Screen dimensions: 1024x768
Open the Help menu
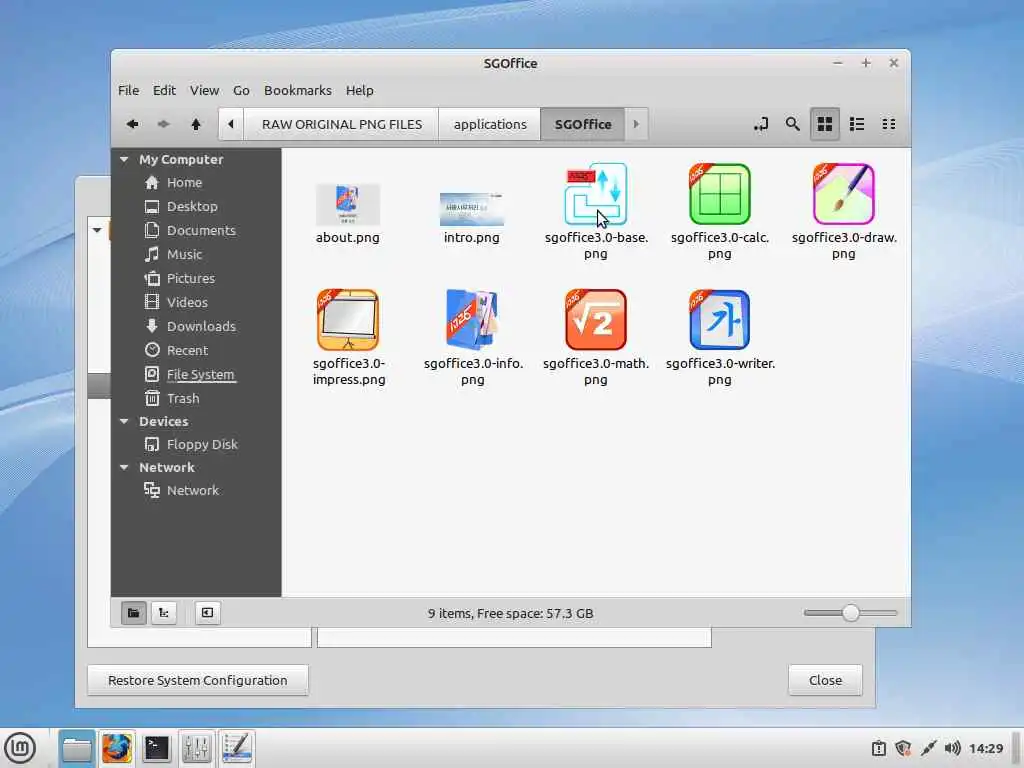click(360, 90)
